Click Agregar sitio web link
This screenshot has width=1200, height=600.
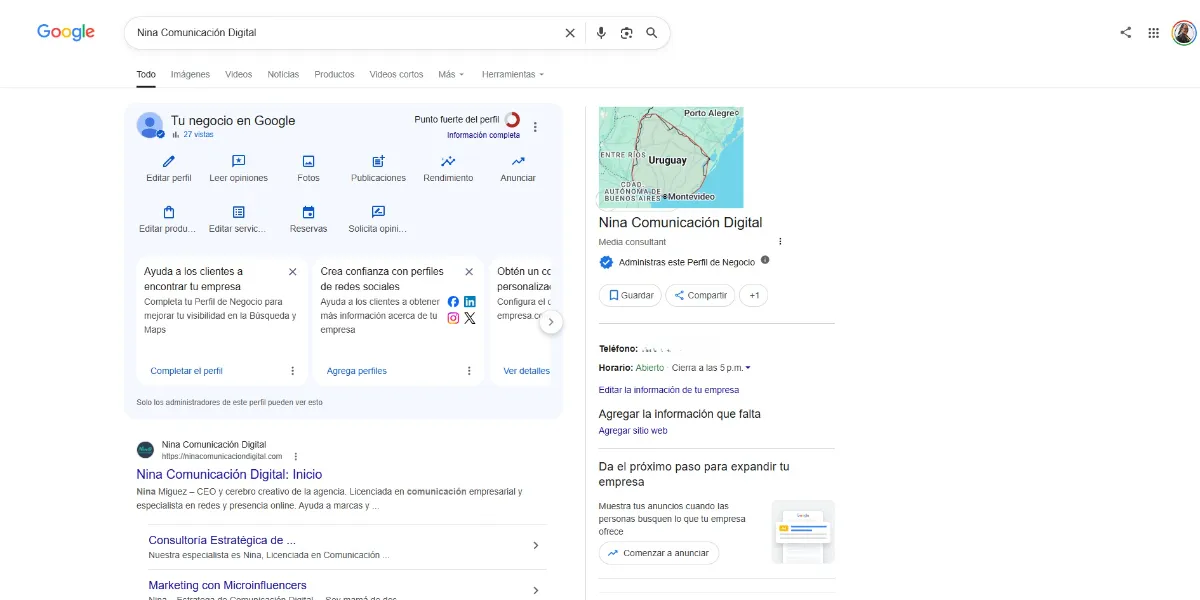click(x=633, y=431)
